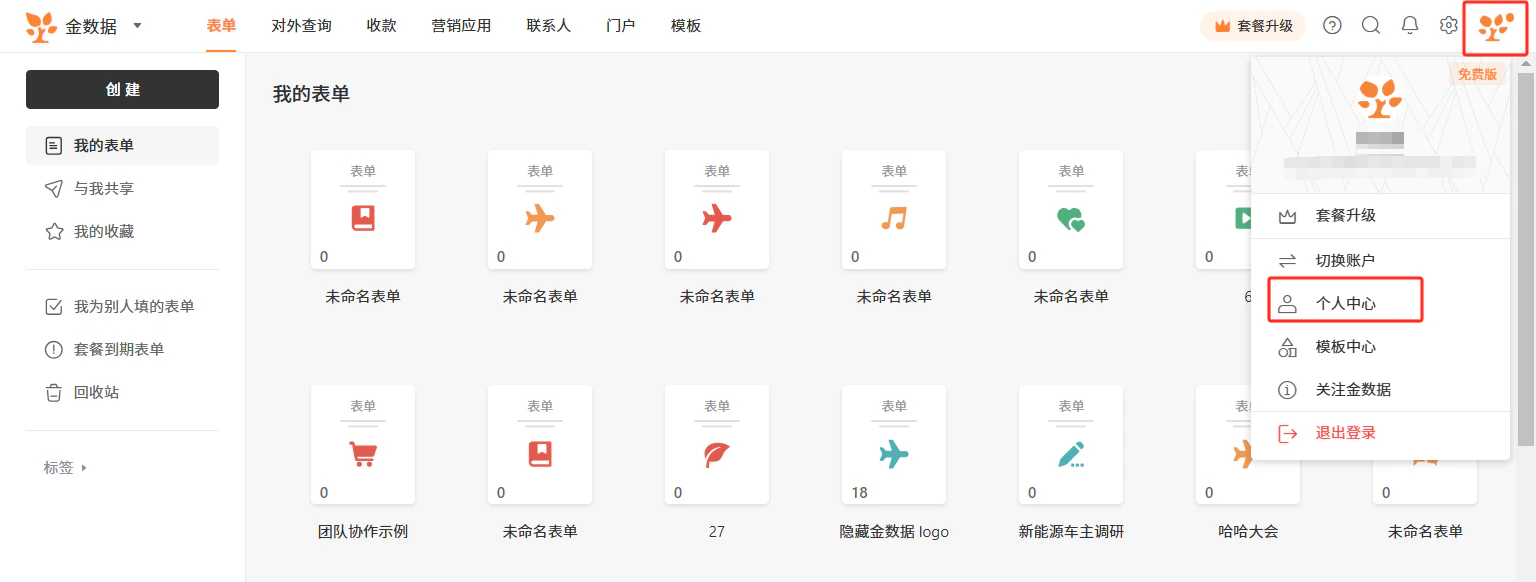This screenshot has width=1536, height=582.
Task: Switch to the 门户 tab
Action: pos(620,26)
